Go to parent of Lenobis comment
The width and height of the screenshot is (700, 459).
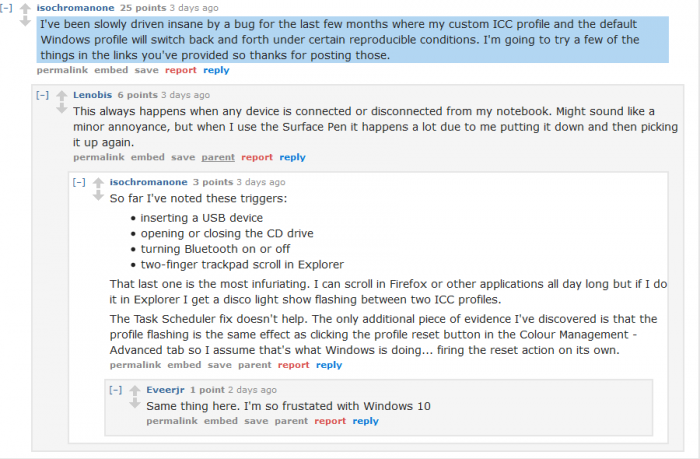point(218,157)
